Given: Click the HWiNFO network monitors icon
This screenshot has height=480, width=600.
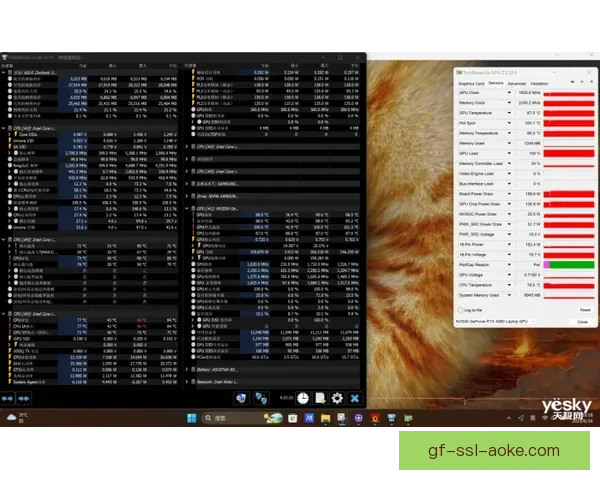Looking at the screenshot, I should click(x=260, y=398).
